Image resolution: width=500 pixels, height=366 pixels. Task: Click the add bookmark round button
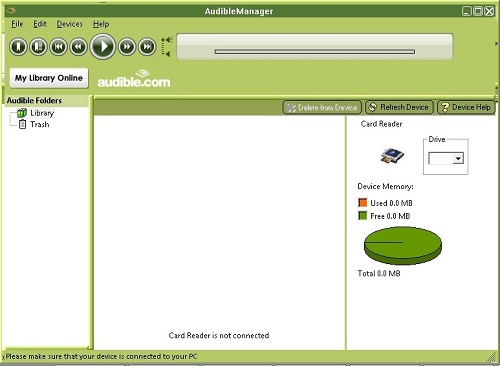(18, 46)
